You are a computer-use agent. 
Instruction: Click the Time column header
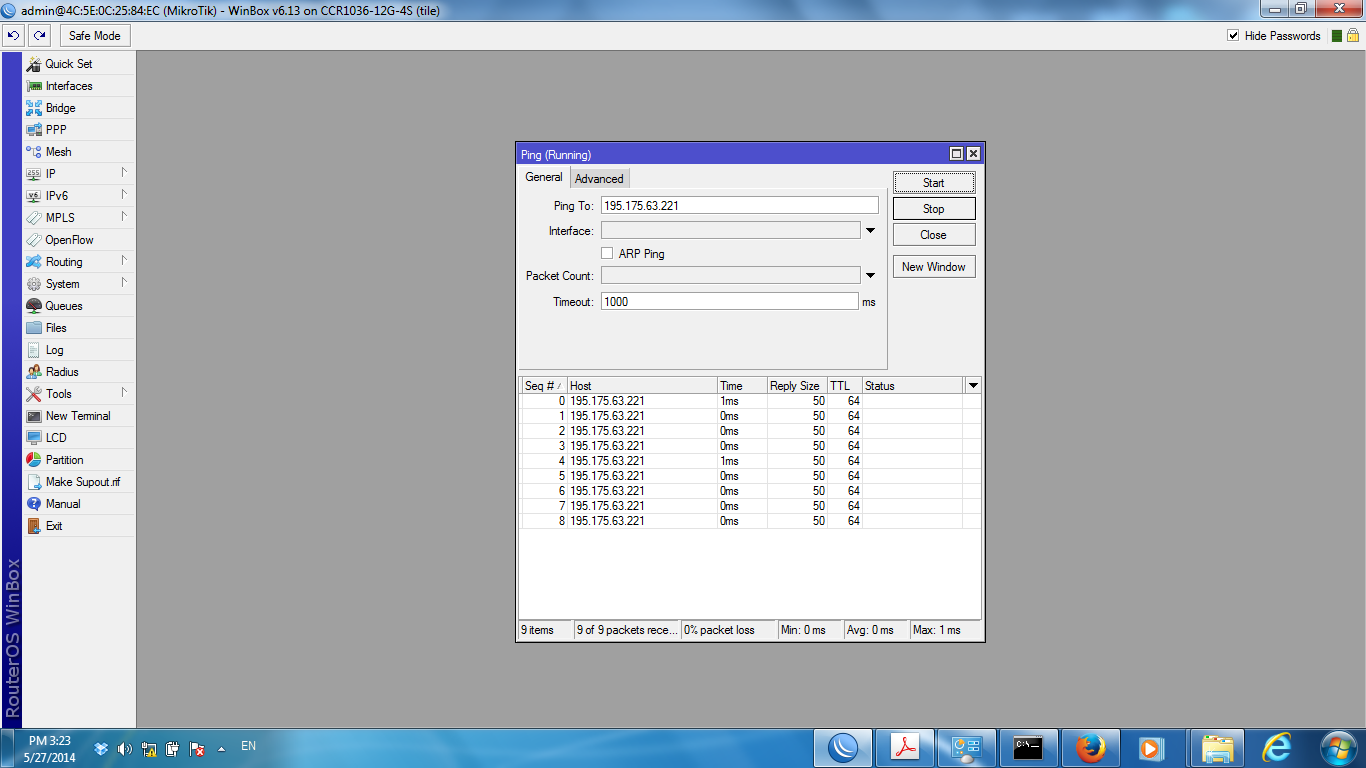742,386
